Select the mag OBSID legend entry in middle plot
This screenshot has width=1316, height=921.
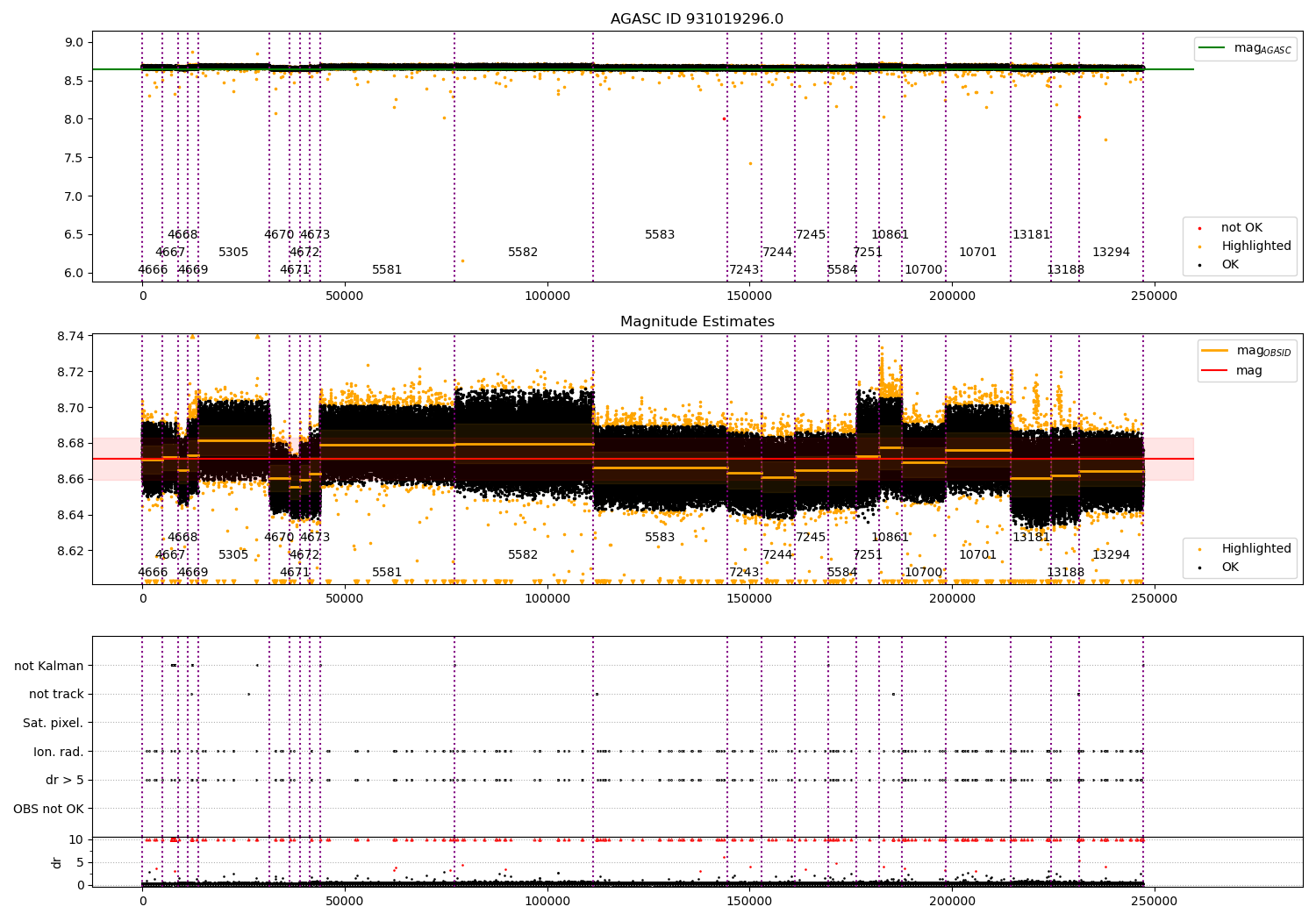pyautogui.click(x=1246, y=351)
